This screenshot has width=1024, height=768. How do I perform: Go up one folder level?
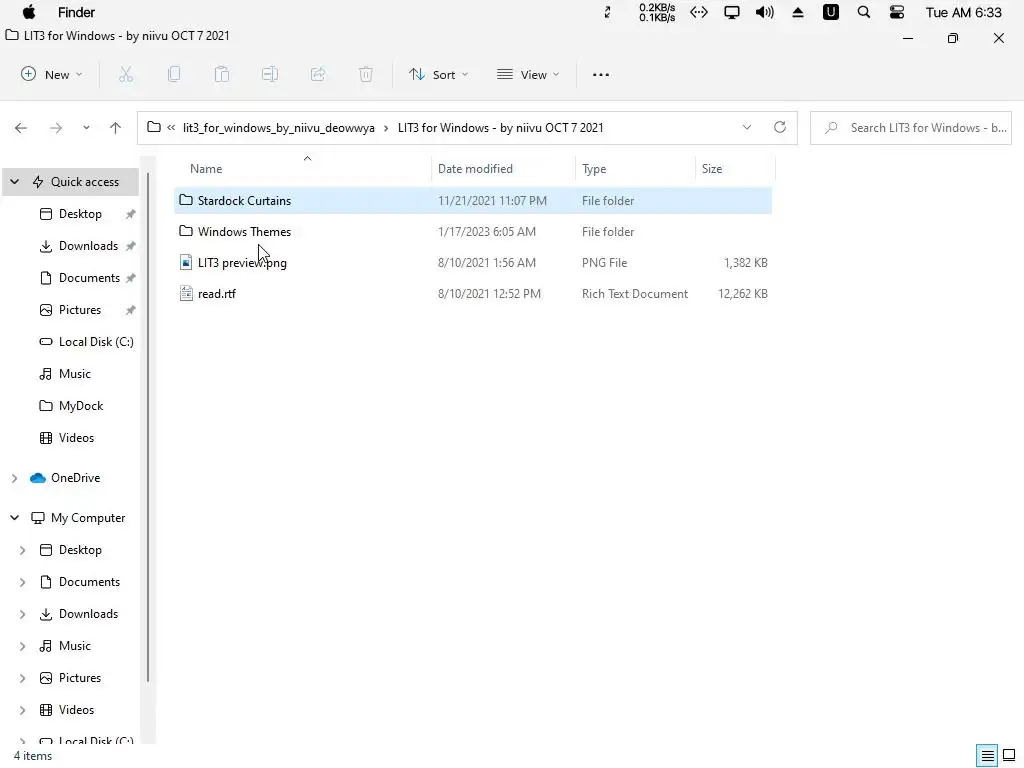pyautogui.click(x=116, y=128)
